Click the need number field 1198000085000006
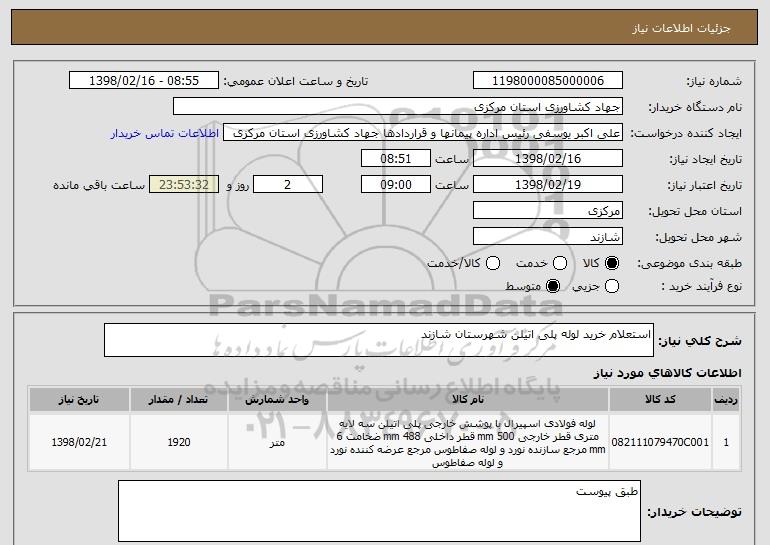This screenshot has width=770, height=545. (x=548, y=81)
